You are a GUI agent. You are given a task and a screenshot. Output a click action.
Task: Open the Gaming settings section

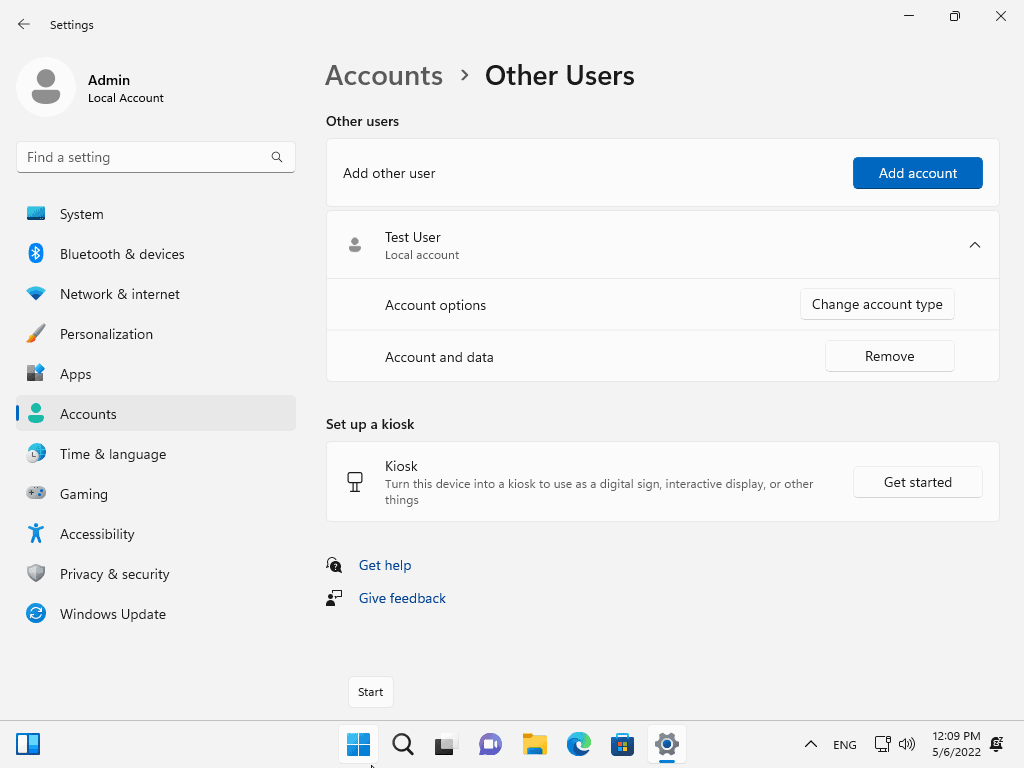point(83,494)
